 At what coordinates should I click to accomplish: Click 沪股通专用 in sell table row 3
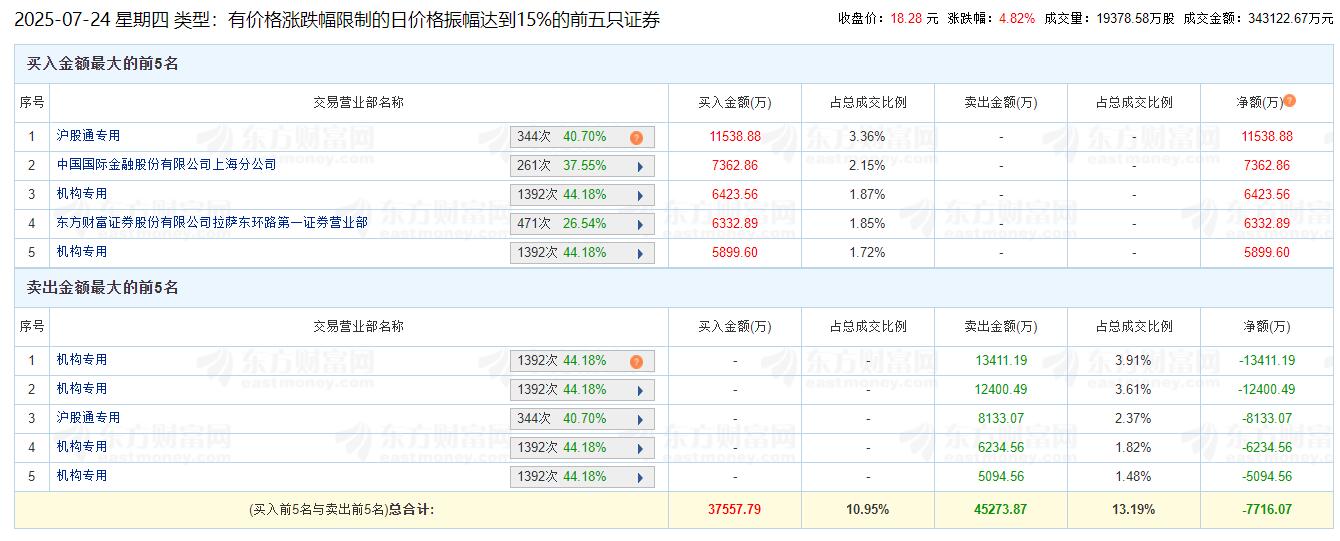88,418
